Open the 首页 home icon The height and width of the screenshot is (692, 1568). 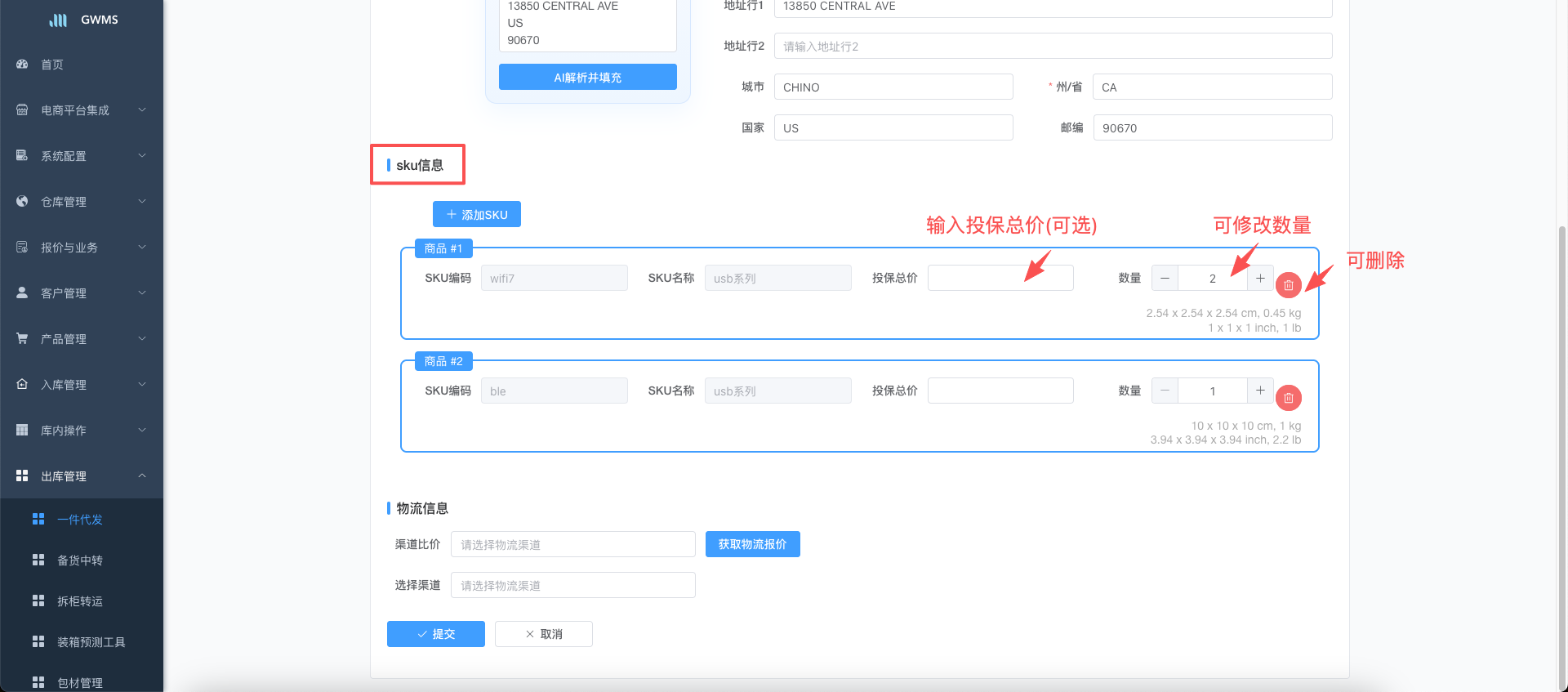tap(22, 64)
